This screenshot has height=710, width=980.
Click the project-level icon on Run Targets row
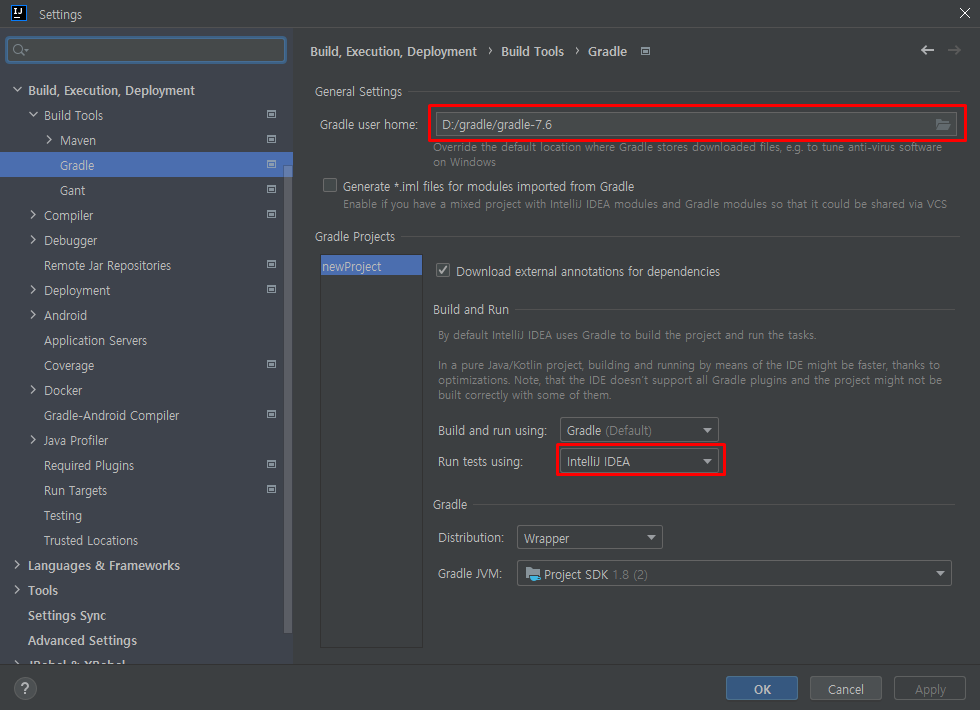[271, 489]
